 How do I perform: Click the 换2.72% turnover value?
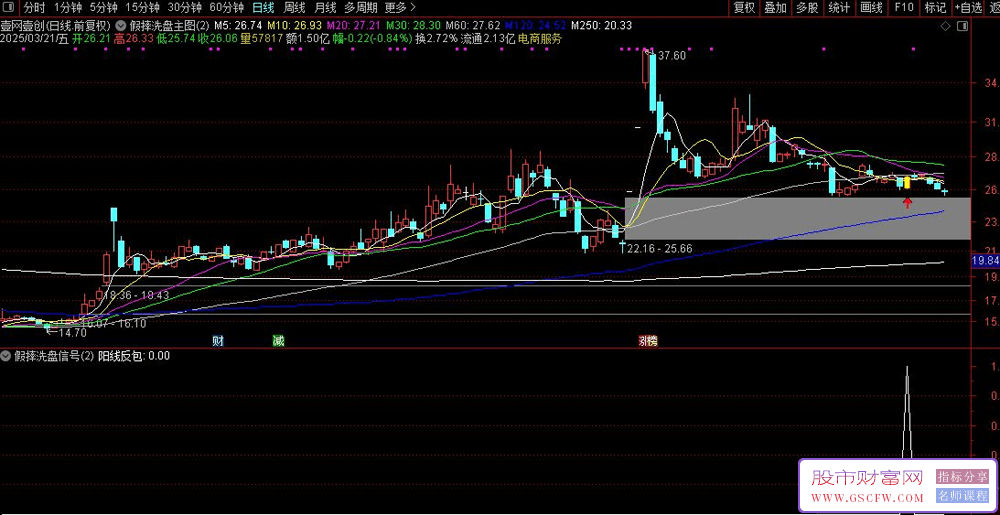(x=436, y=38)
